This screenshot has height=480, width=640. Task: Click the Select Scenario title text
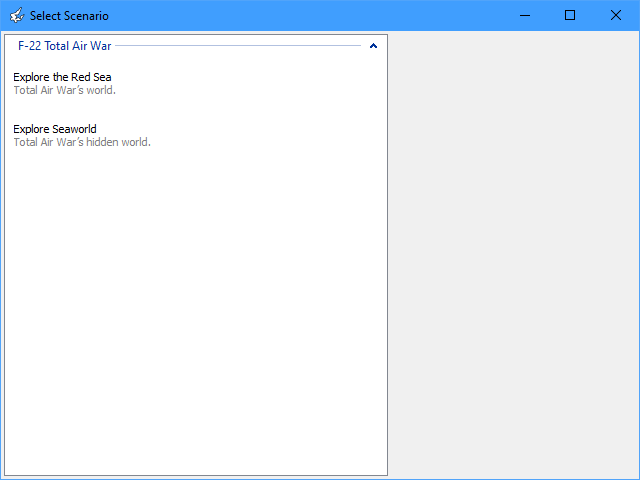click(69, 16)
